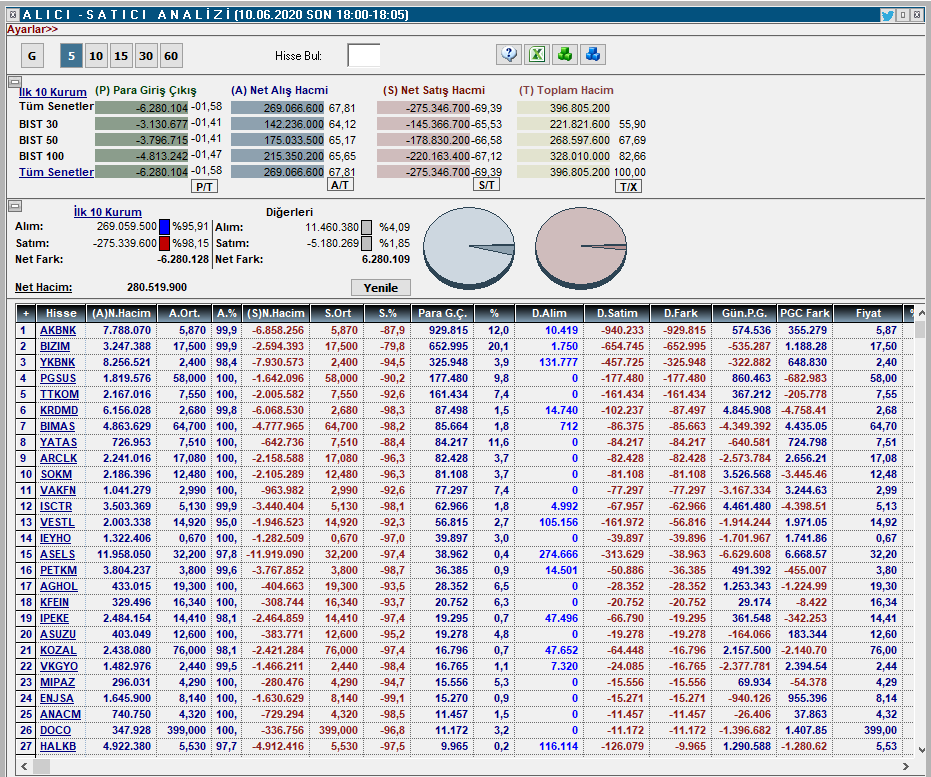Open the VESTL stock link

coord(57,522)
